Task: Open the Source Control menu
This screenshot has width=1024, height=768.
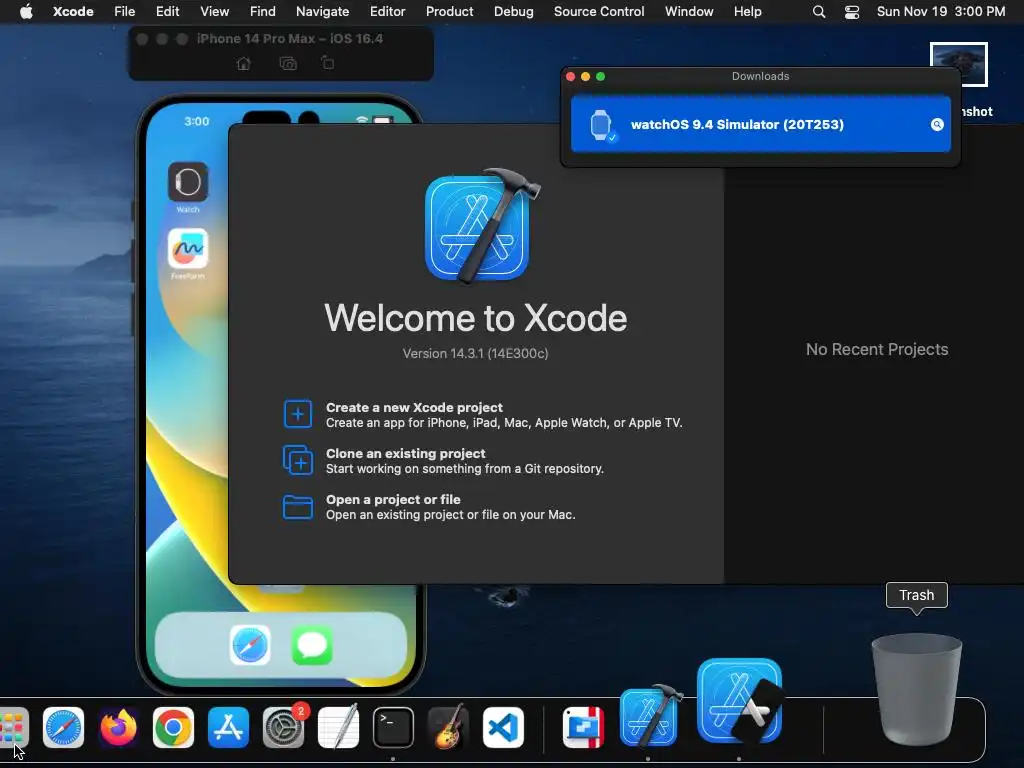Action: click(599, 11)
